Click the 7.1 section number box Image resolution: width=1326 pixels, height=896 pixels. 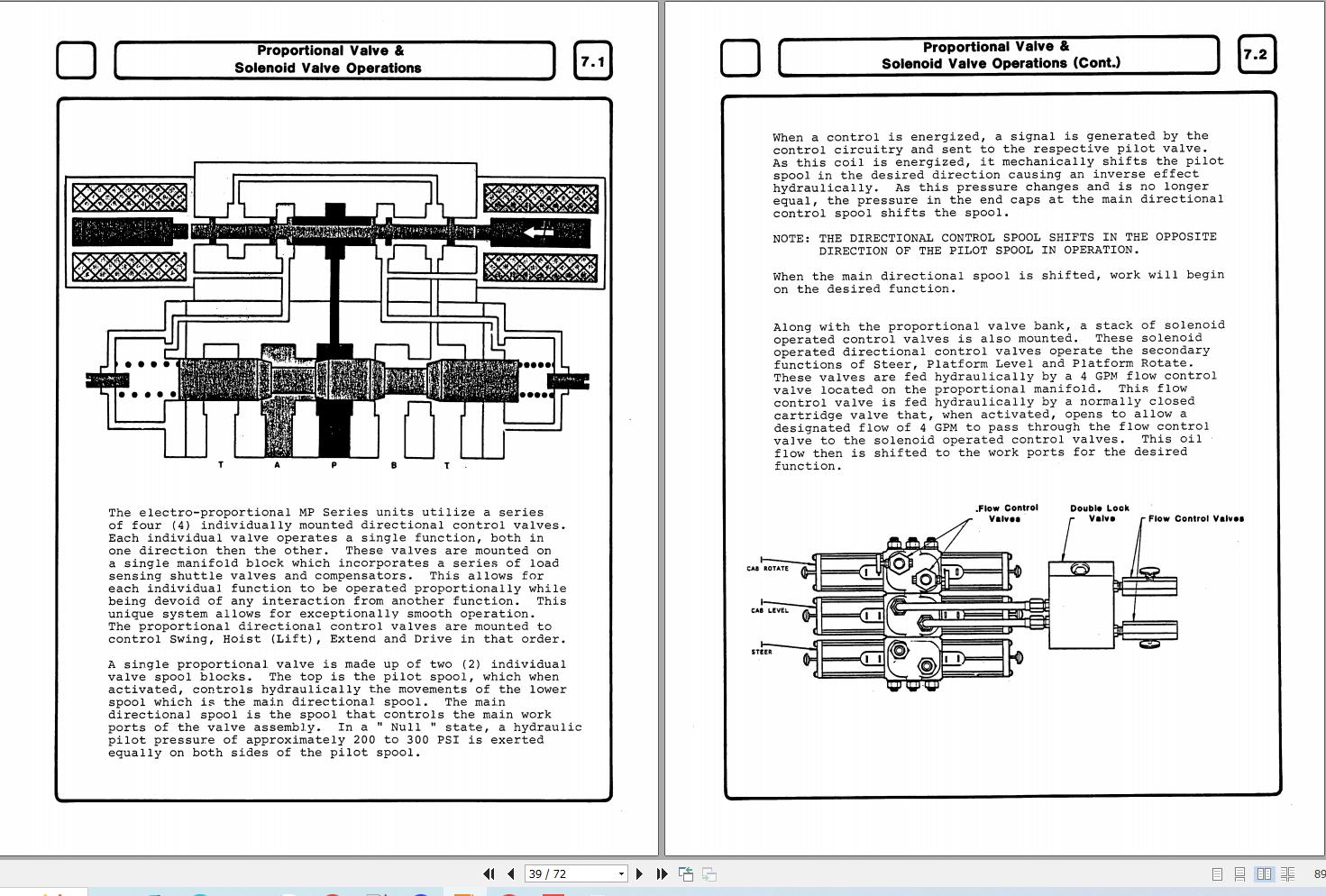(592, 61)
